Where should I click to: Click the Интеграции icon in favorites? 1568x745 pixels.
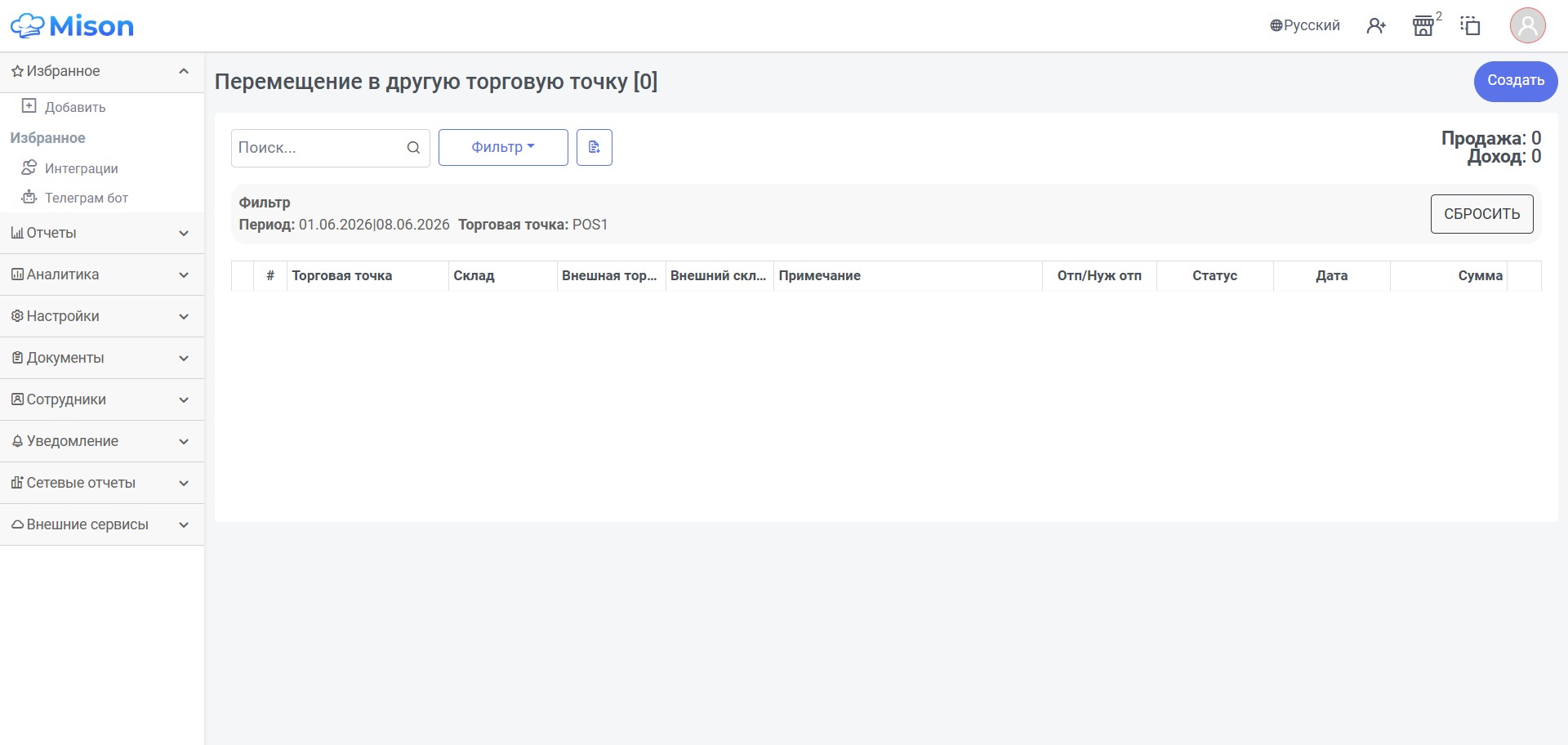(29, 167)
